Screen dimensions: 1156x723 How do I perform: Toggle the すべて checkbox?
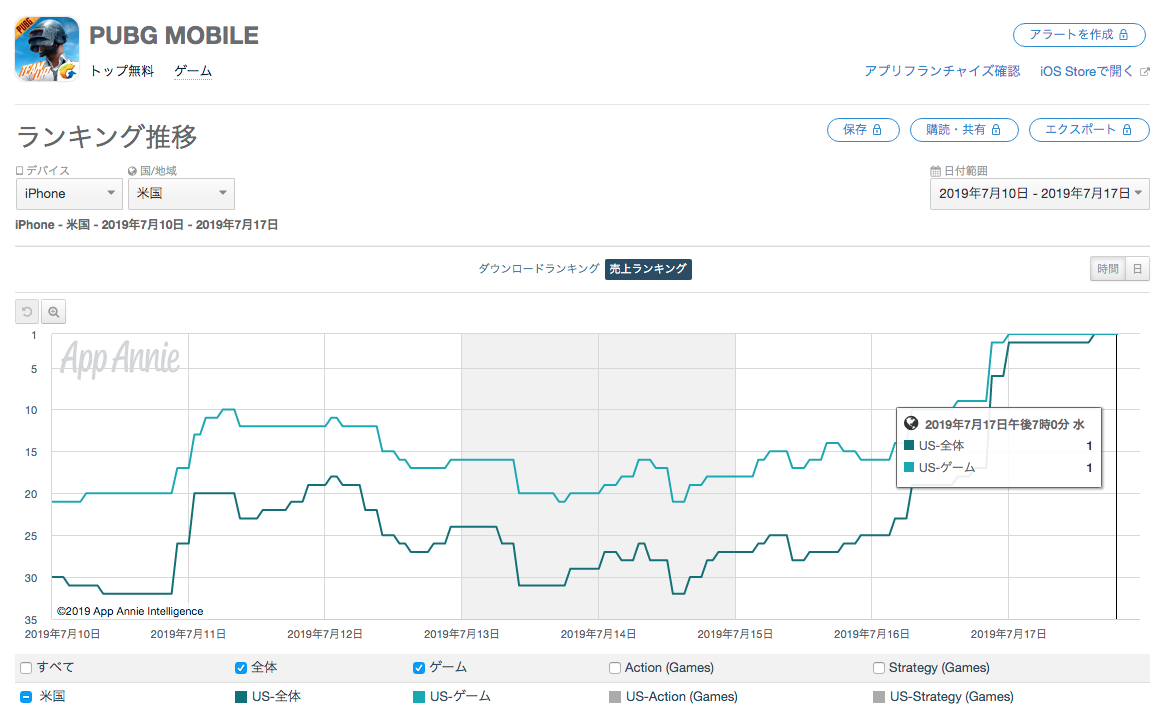tap(27, 668)
